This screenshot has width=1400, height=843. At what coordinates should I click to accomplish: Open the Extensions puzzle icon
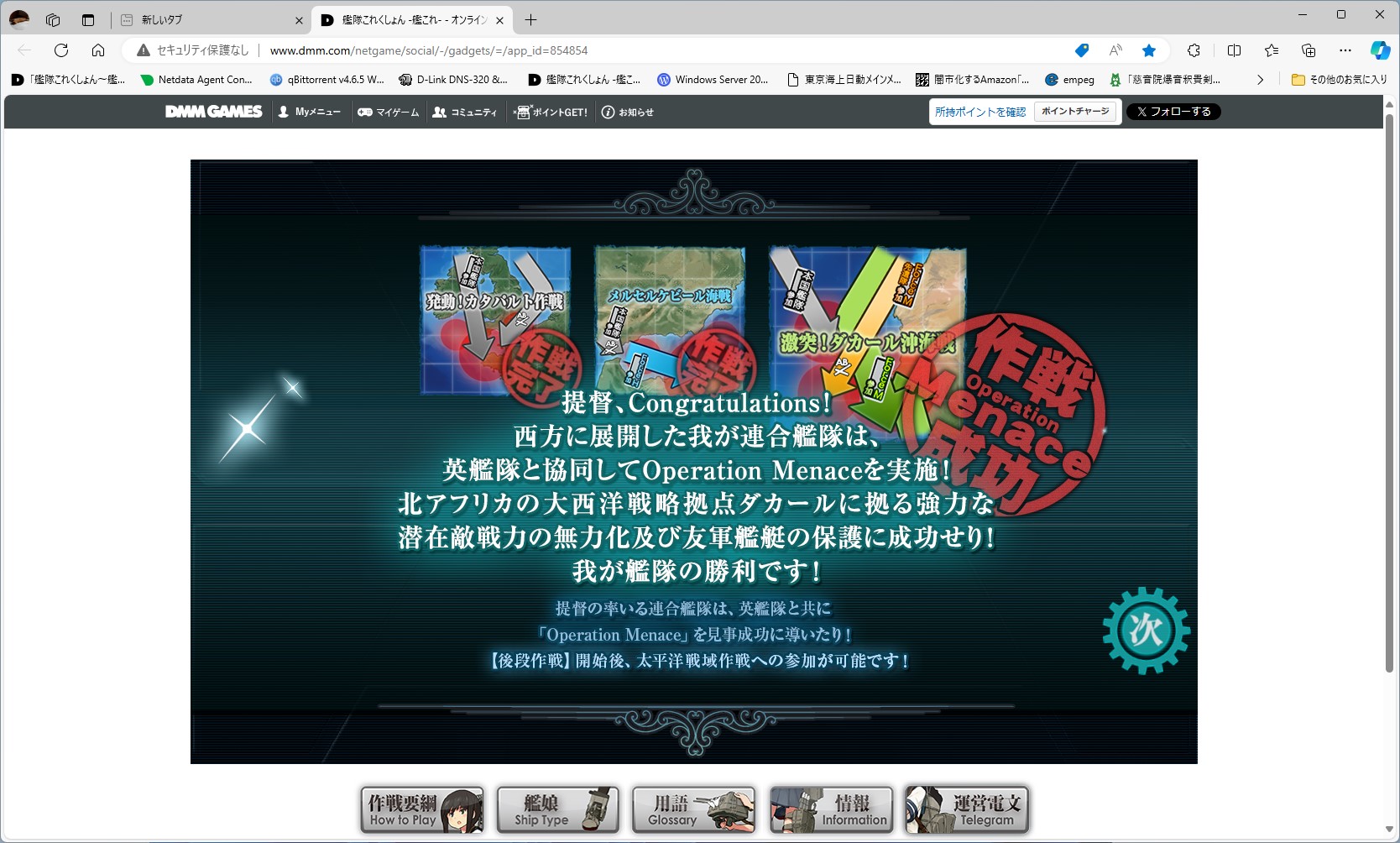pos(1194,50)
